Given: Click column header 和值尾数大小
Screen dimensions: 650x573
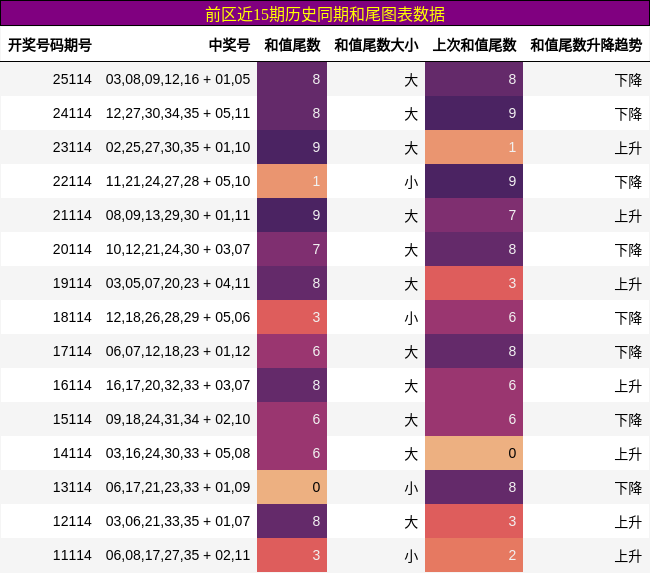Looking at the screenshot, I should (376, 45).
